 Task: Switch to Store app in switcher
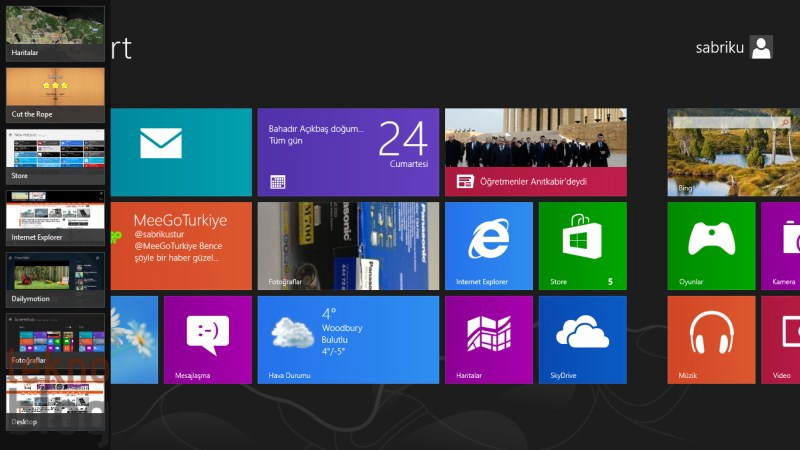click(x=55, y=157)
